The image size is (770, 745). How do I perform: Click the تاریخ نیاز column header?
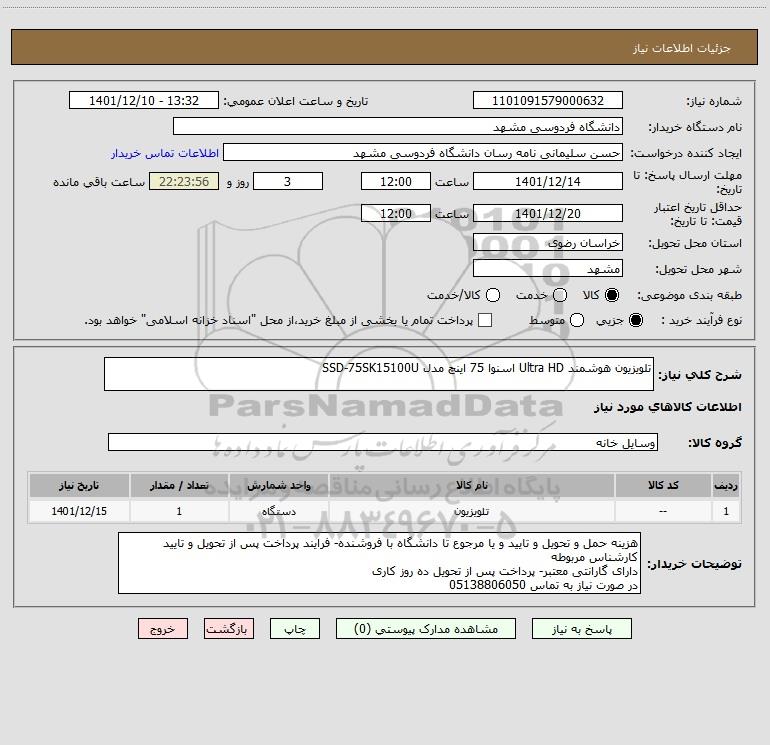[79, 485]
